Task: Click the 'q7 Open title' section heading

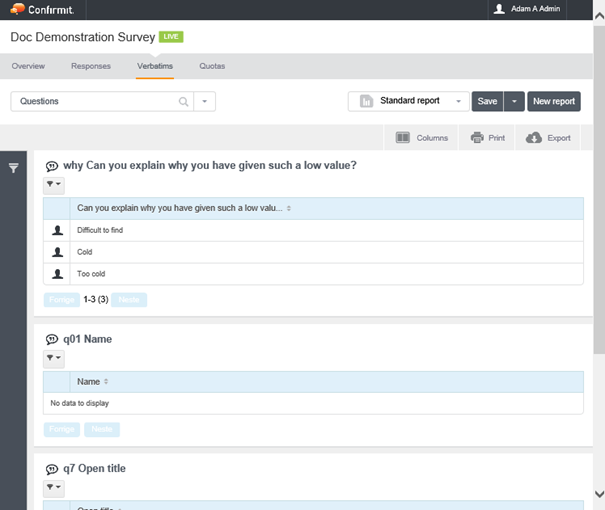Action: click(95, 468)
